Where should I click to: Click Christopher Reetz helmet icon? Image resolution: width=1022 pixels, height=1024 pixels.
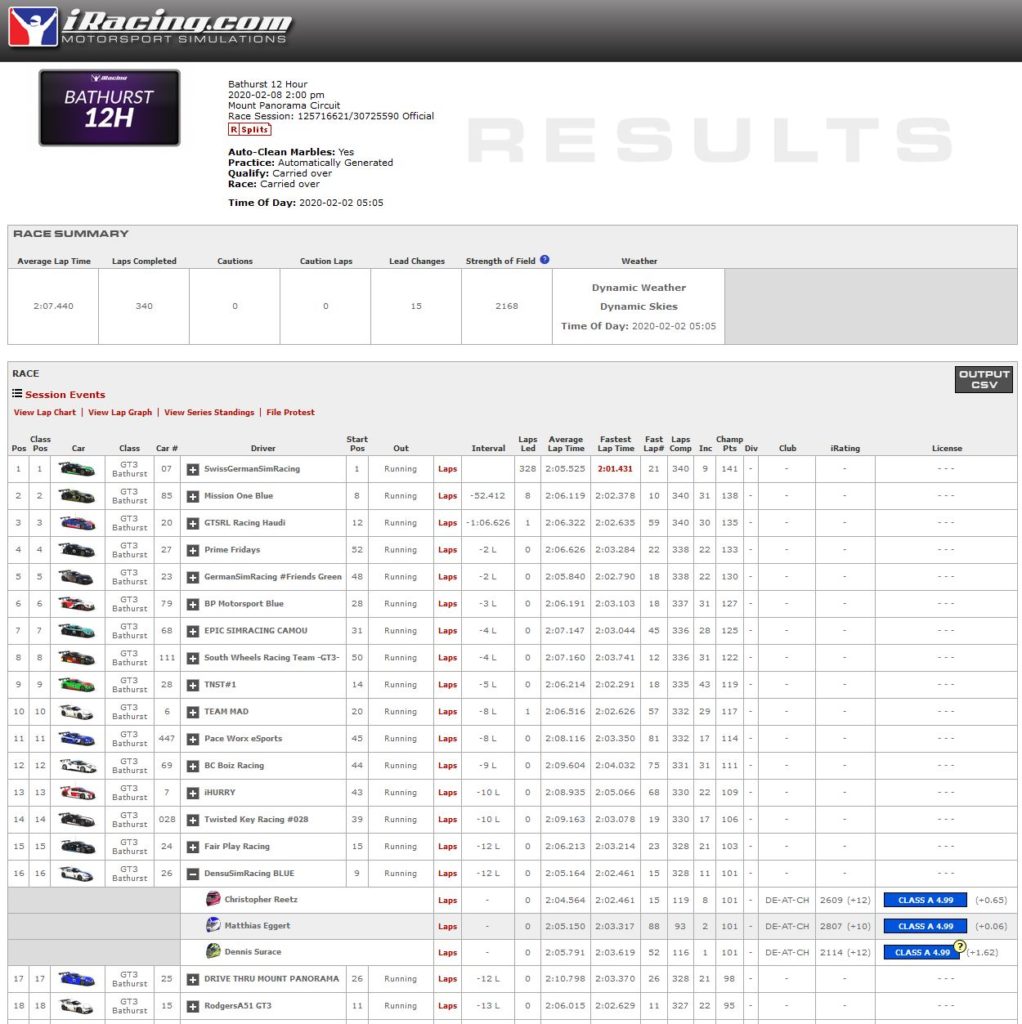(213, 899)
